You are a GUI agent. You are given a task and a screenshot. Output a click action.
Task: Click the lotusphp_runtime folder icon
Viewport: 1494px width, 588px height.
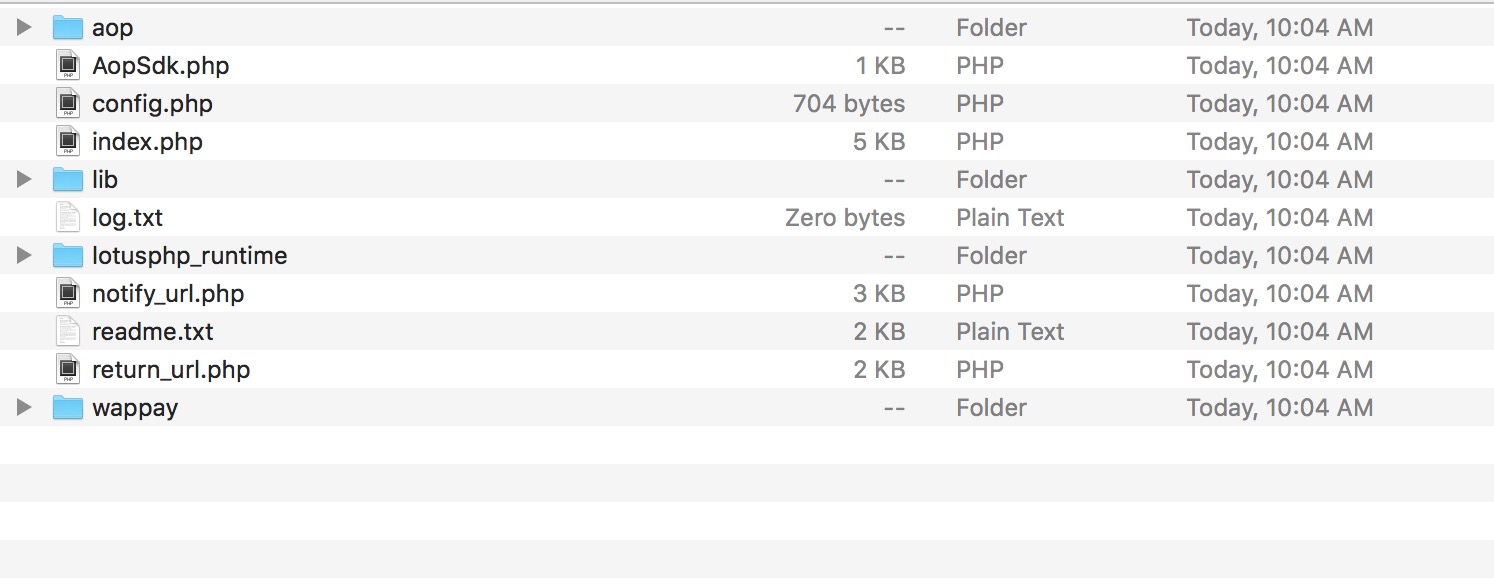tap(67, 255)
